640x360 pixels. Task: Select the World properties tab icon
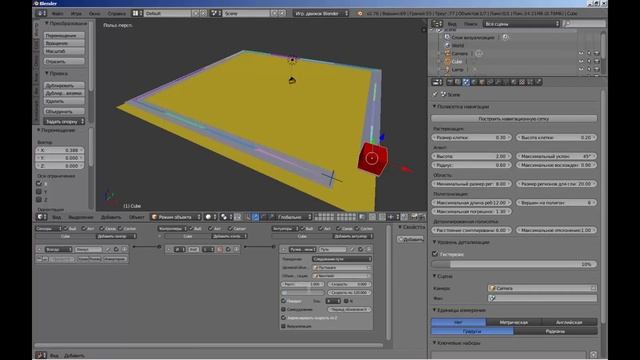(x=474, y=82)
